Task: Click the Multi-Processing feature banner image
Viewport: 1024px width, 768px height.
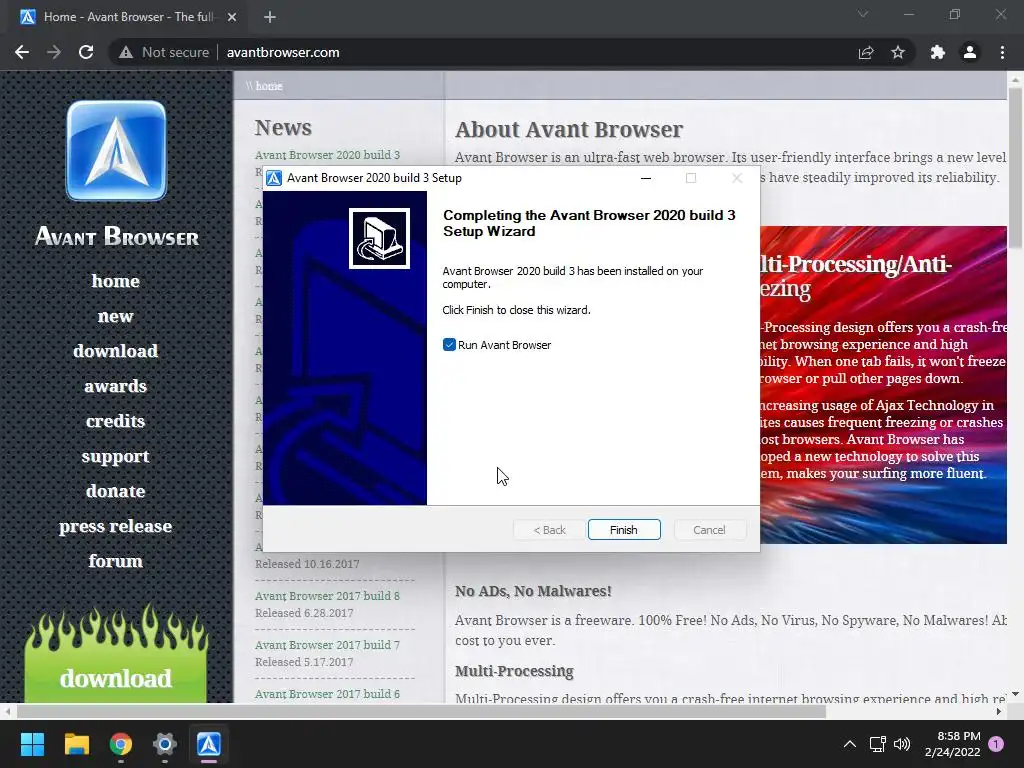Action: 884,385
